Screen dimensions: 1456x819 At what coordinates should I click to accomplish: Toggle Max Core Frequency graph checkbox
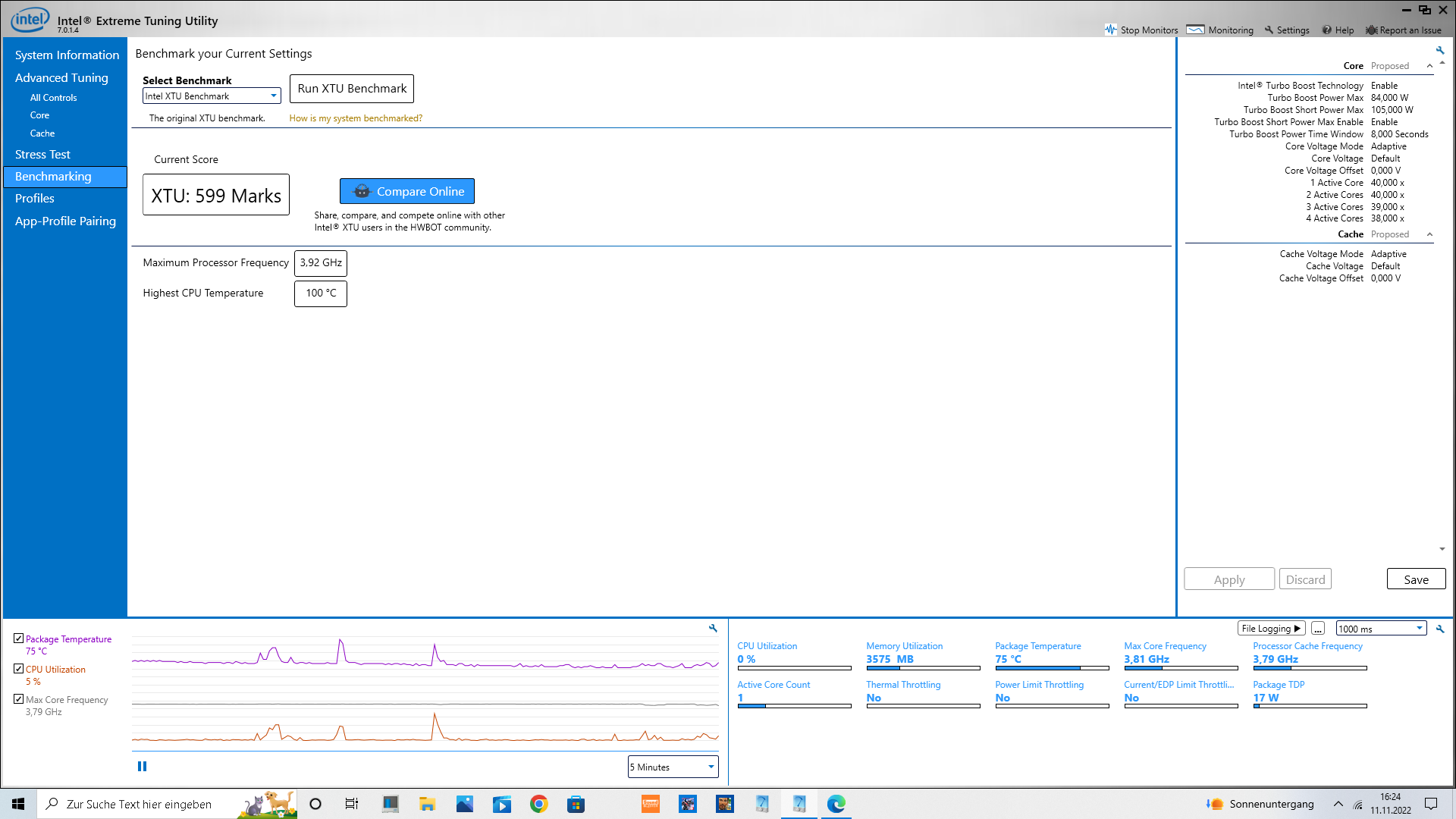coord(18,699)
